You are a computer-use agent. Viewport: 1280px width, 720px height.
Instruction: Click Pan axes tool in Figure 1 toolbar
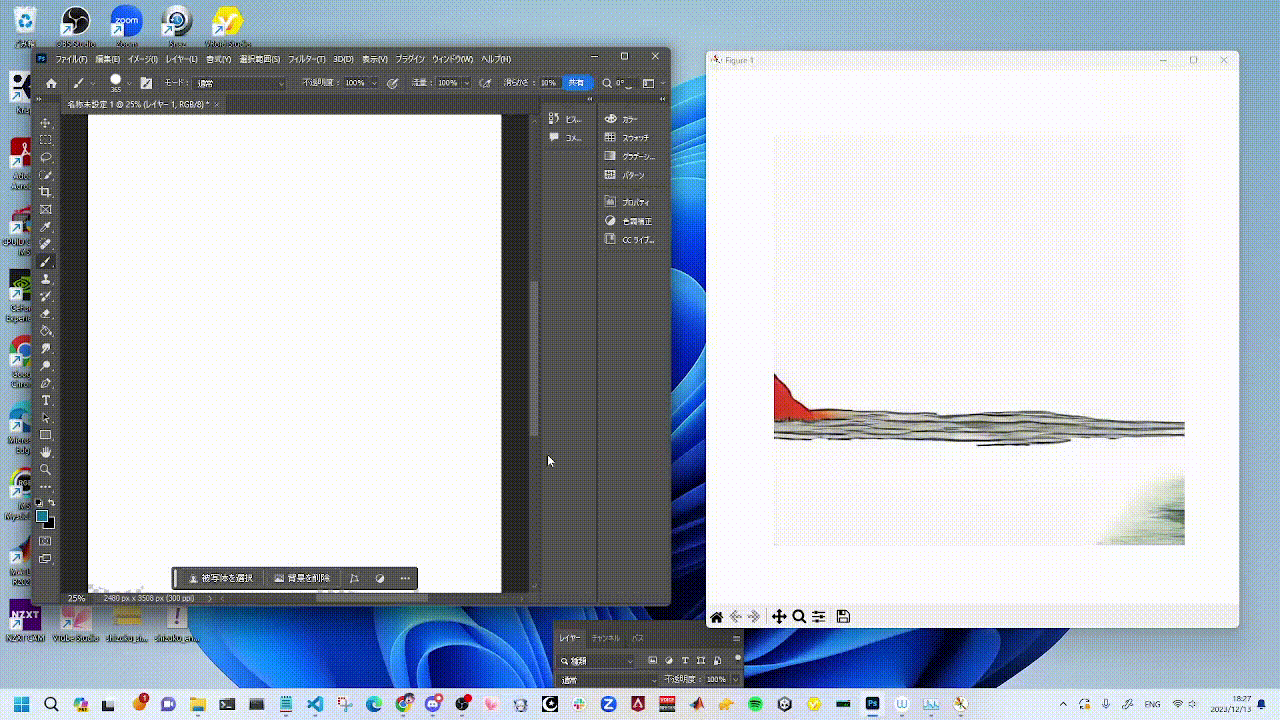point(779,617)
